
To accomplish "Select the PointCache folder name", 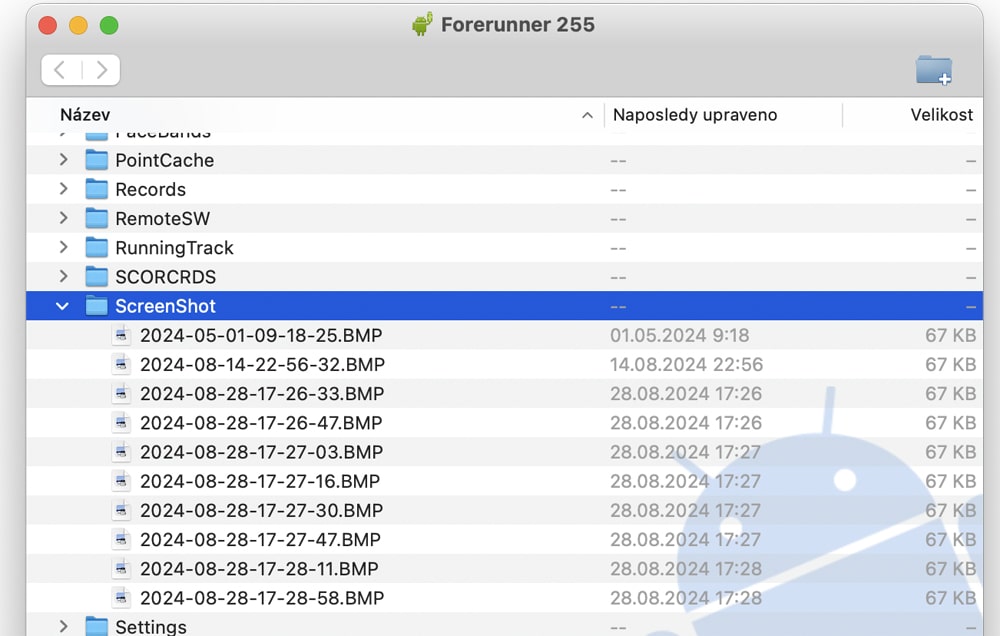I will [x=165, y=160].
